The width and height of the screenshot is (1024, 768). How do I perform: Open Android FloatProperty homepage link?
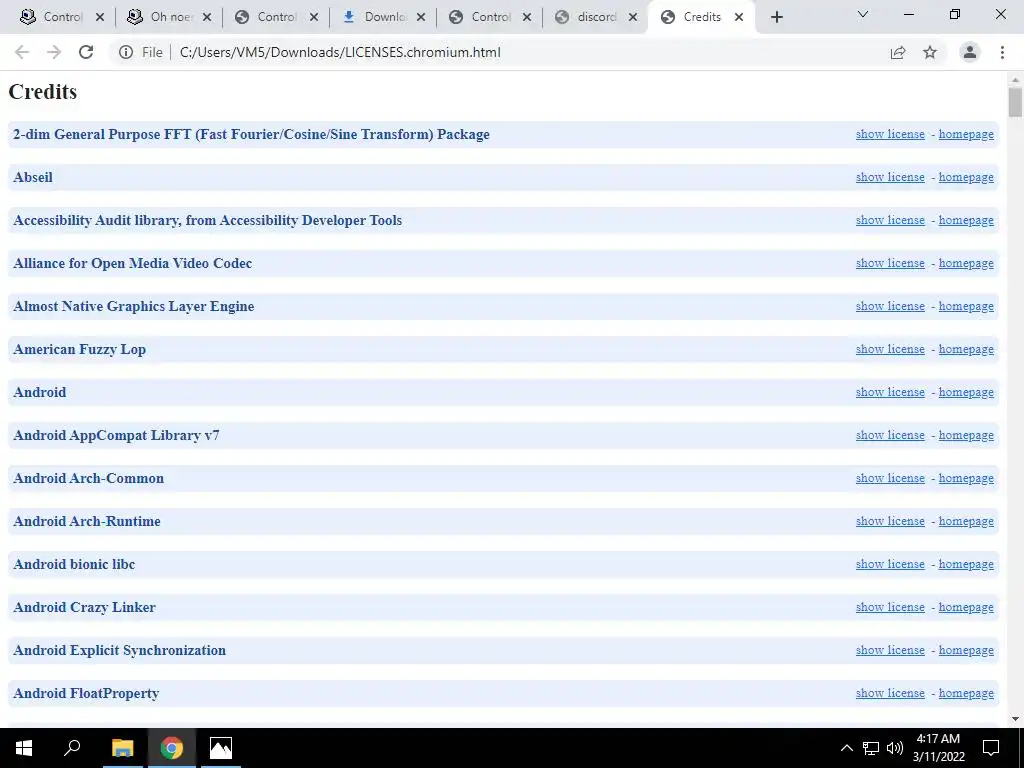tap(966, 694)
